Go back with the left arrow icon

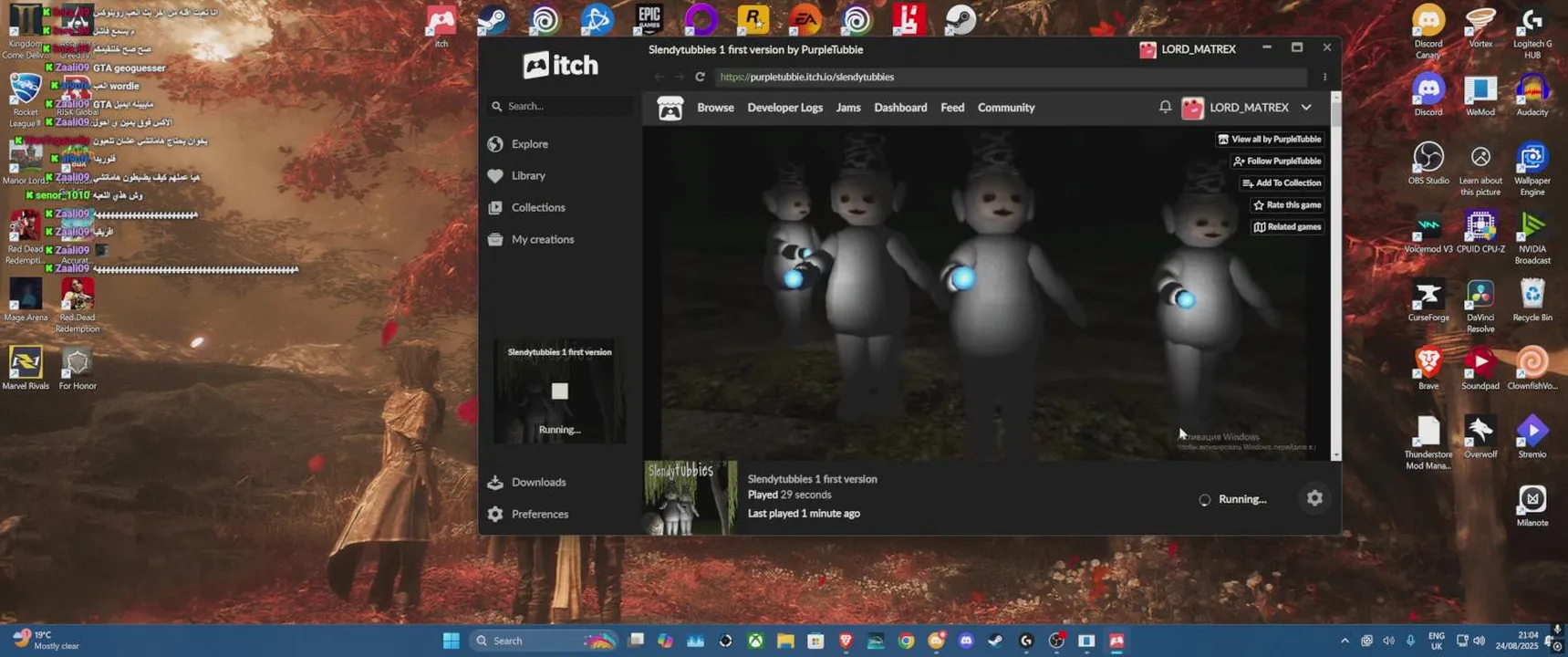659,77
